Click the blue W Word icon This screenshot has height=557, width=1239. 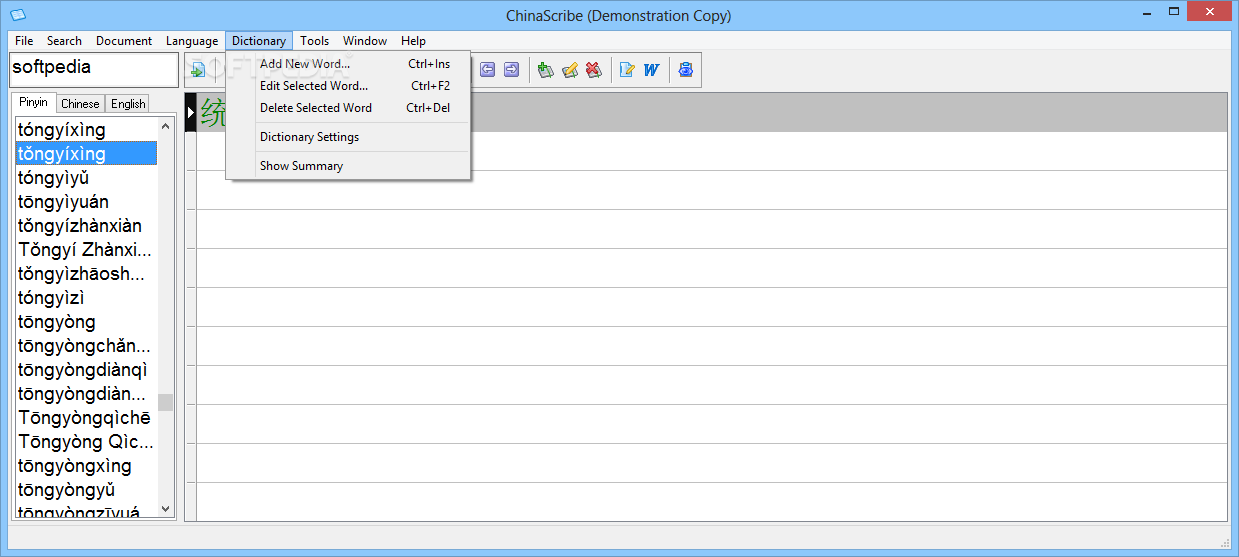pyautogui.click(x=651, y=70)
